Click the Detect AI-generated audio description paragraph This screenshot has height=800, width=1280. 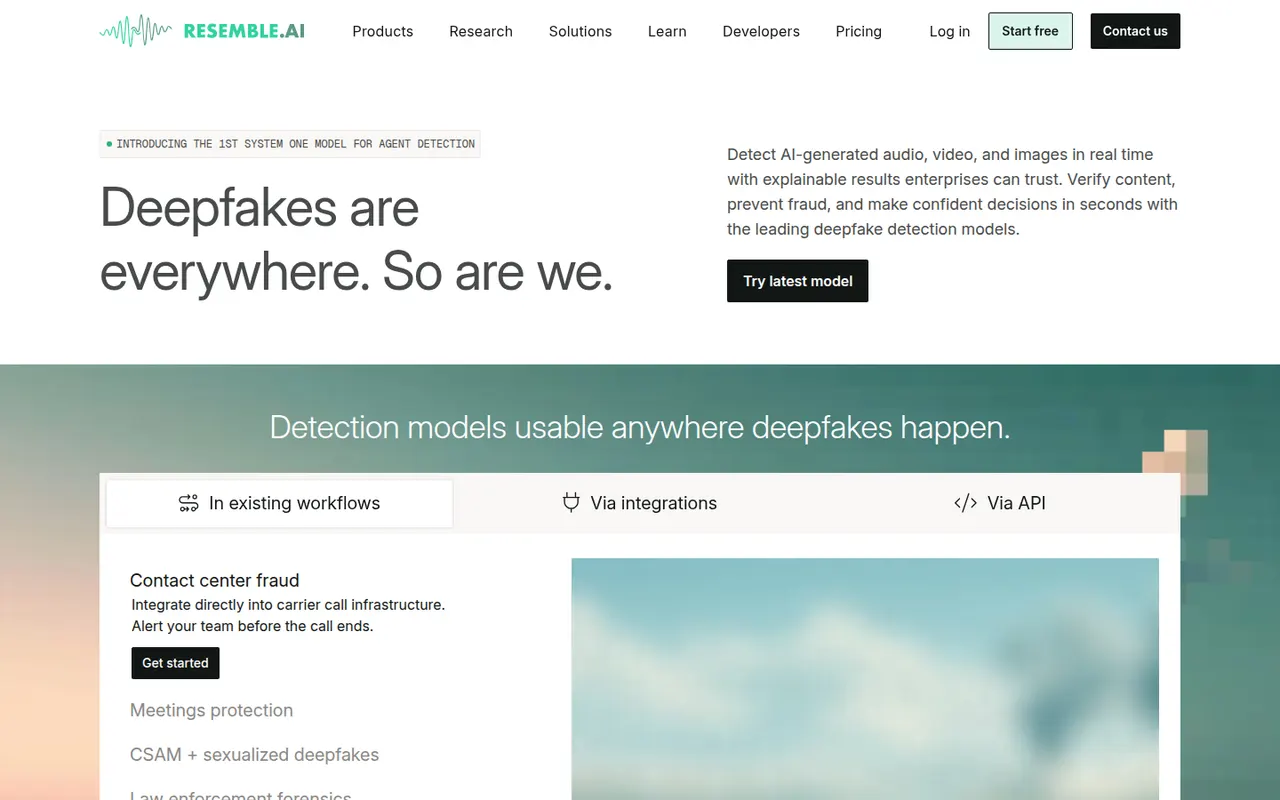point(952,192)
